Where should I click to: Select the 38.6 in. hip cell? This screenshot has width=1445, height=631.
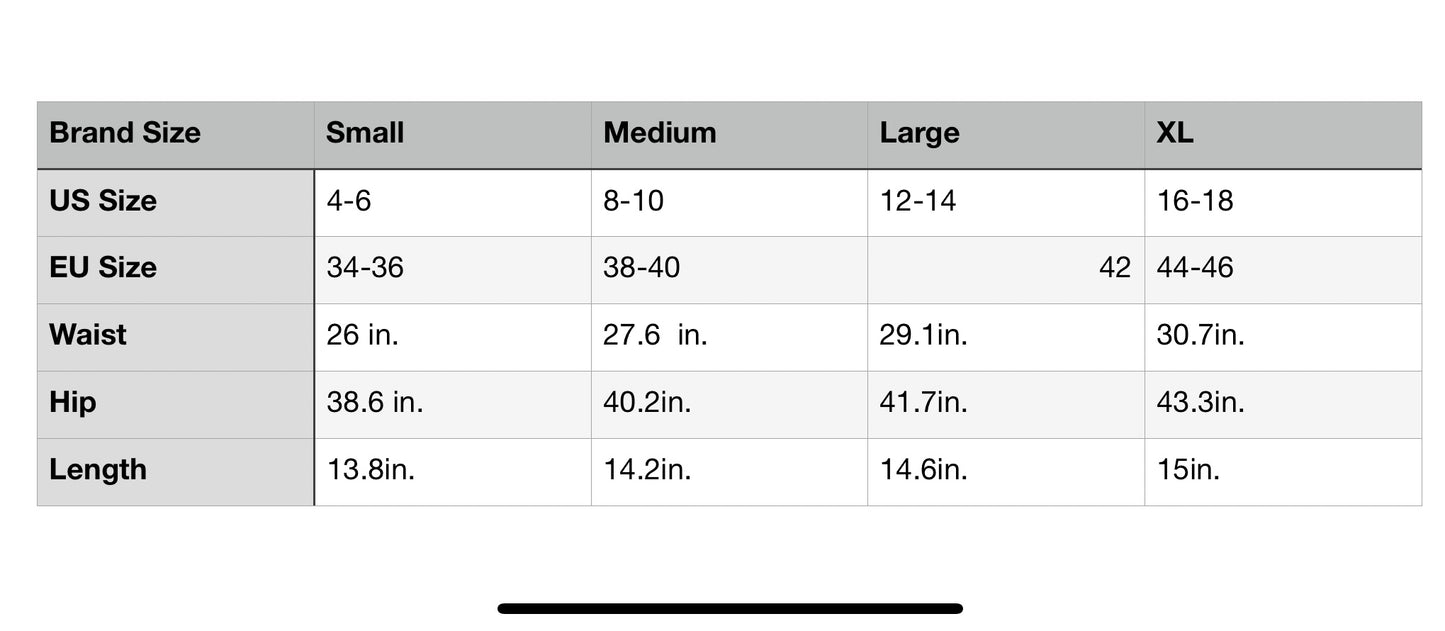coord(453,404)
